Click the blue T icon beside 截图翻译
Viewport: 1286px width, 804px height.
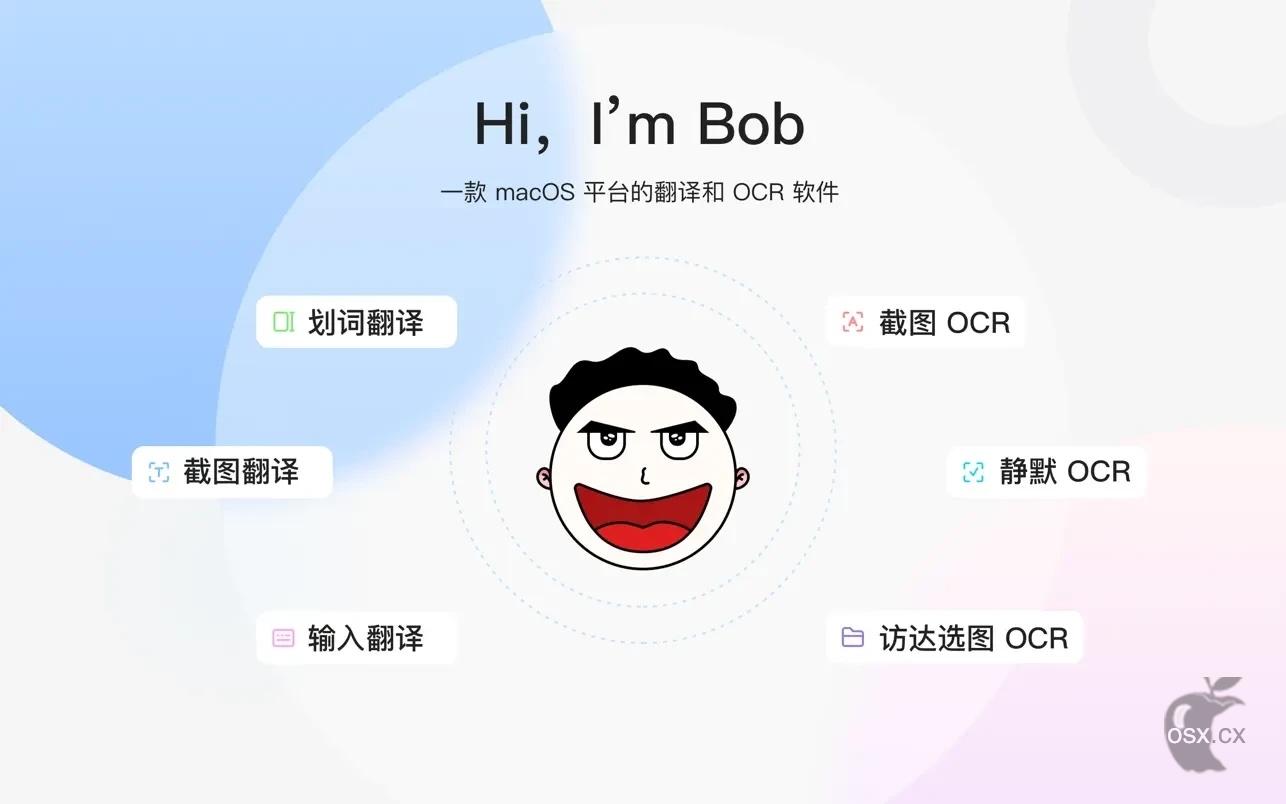click(159, 472)
